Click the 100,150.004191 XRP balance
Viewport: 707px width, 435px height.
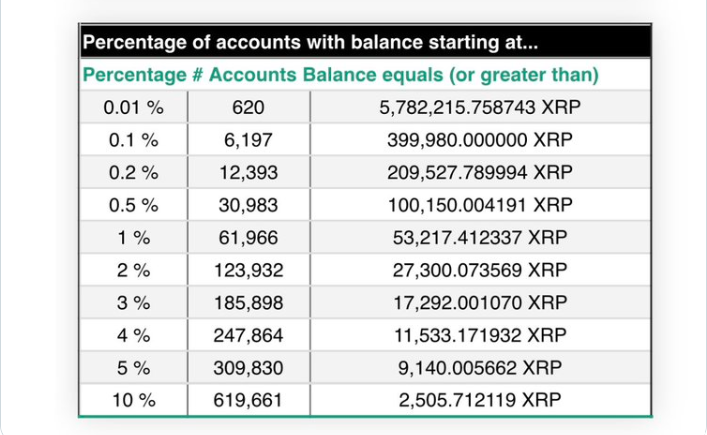pyautogui.click(x=480, y=205)
